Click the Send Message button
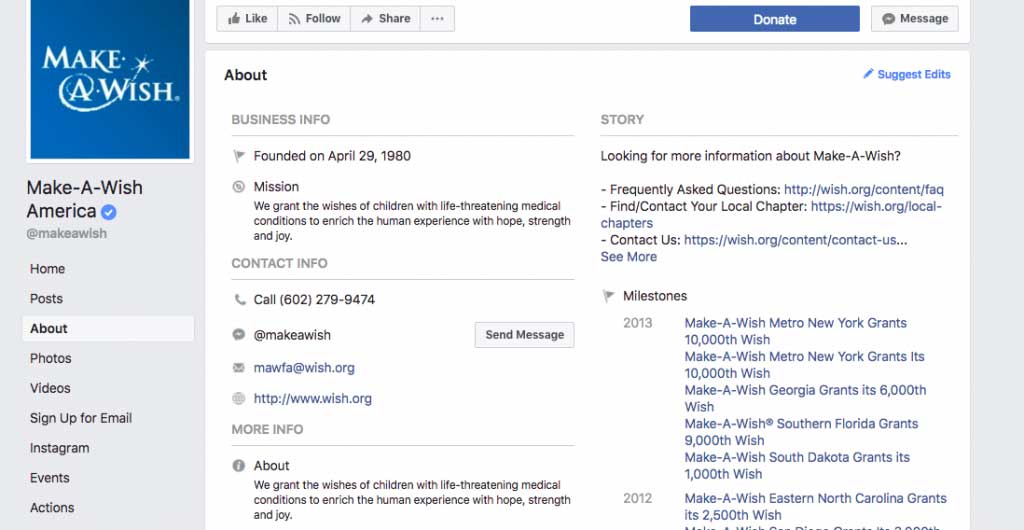 pyautogui.click(x=524, y=335)
